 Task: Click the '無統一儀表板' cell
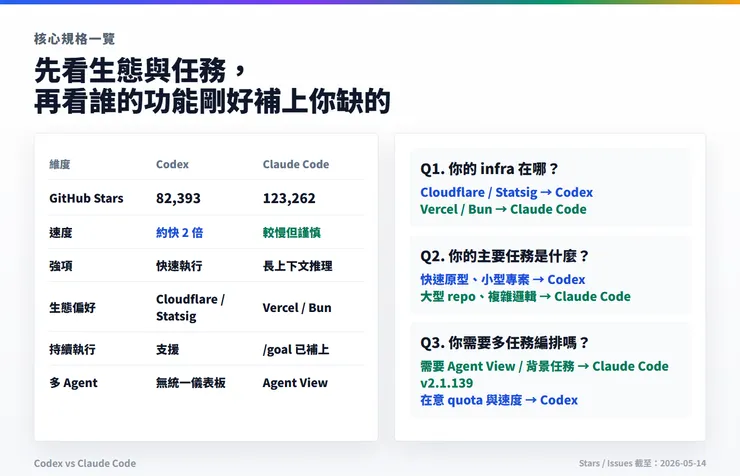click(191, 383)
